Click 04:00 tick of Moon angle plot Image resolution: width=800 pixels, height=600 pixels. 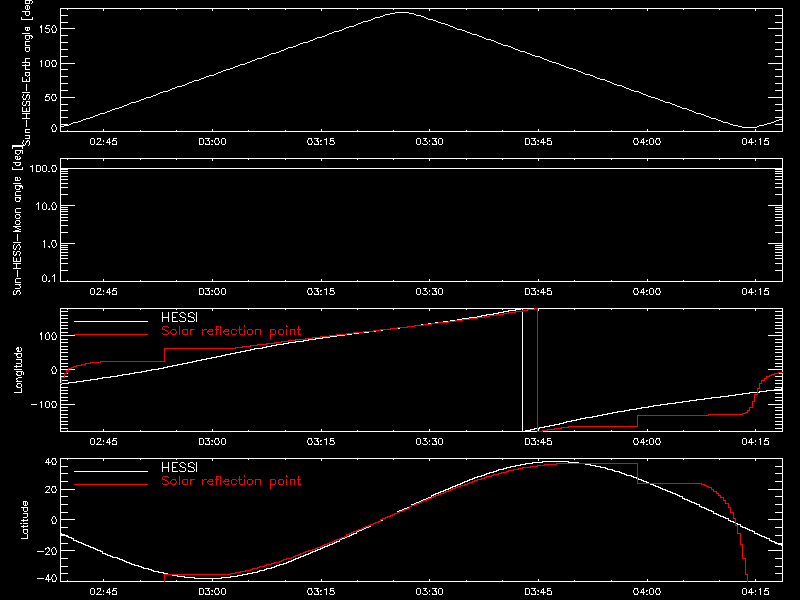647,291
